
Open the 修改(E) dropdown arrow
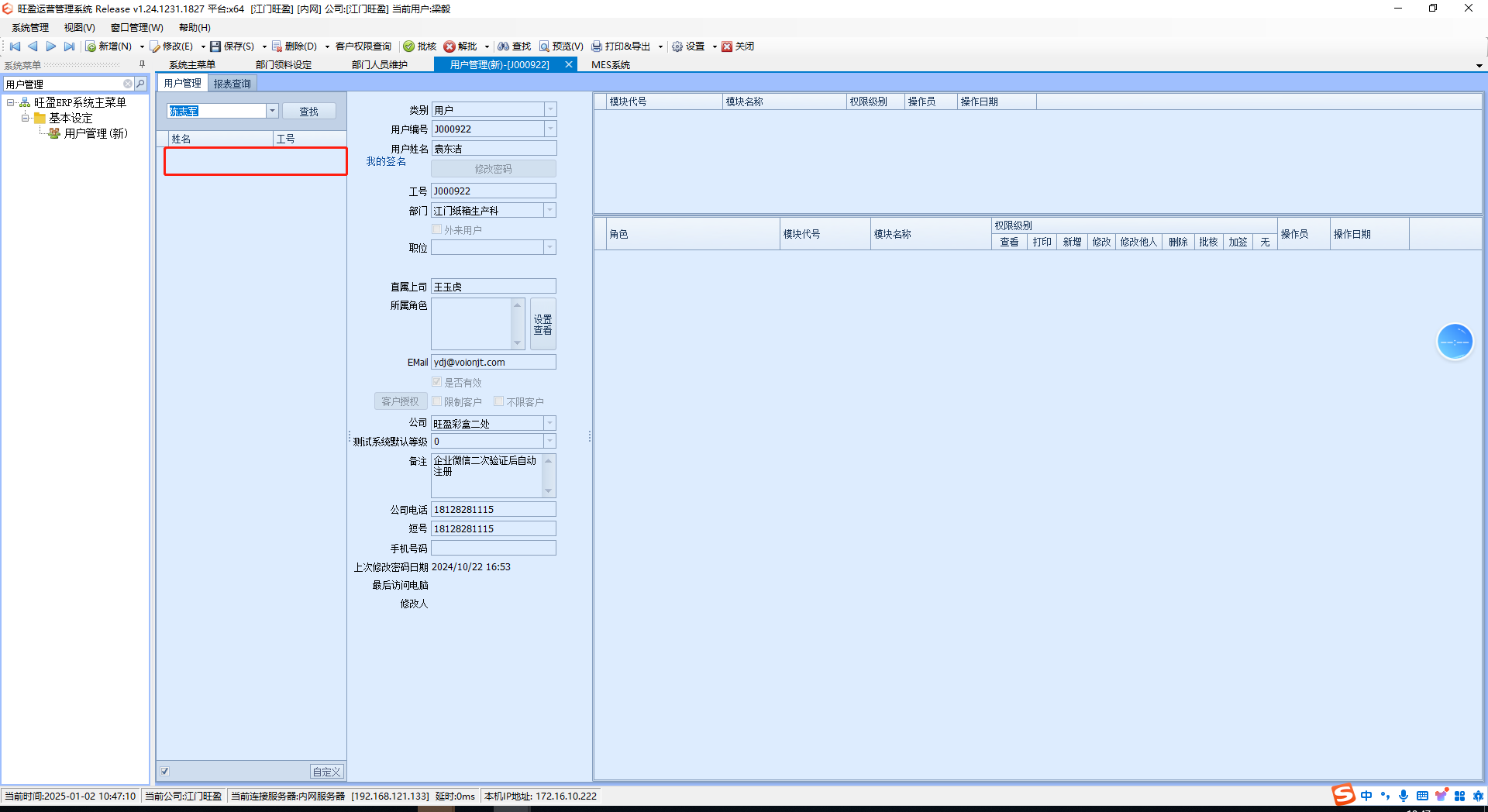203,46
